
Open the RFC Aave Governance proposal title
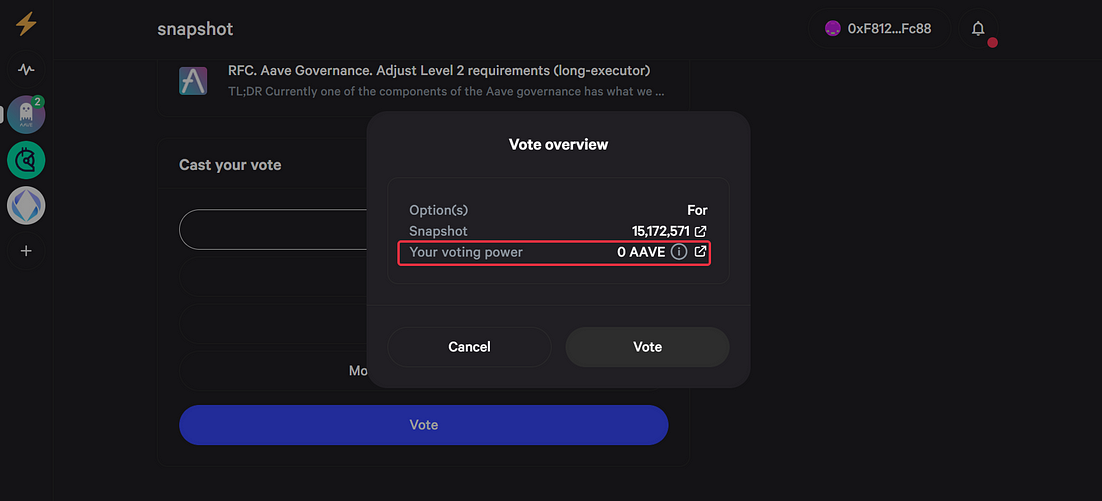pos(439,71)
